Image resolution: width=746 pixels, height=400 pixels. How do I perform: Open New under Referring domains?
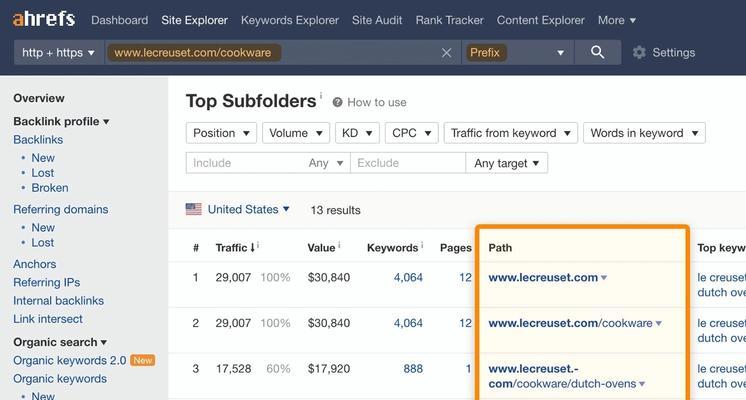pyautogui.click(x=43, y=227)
